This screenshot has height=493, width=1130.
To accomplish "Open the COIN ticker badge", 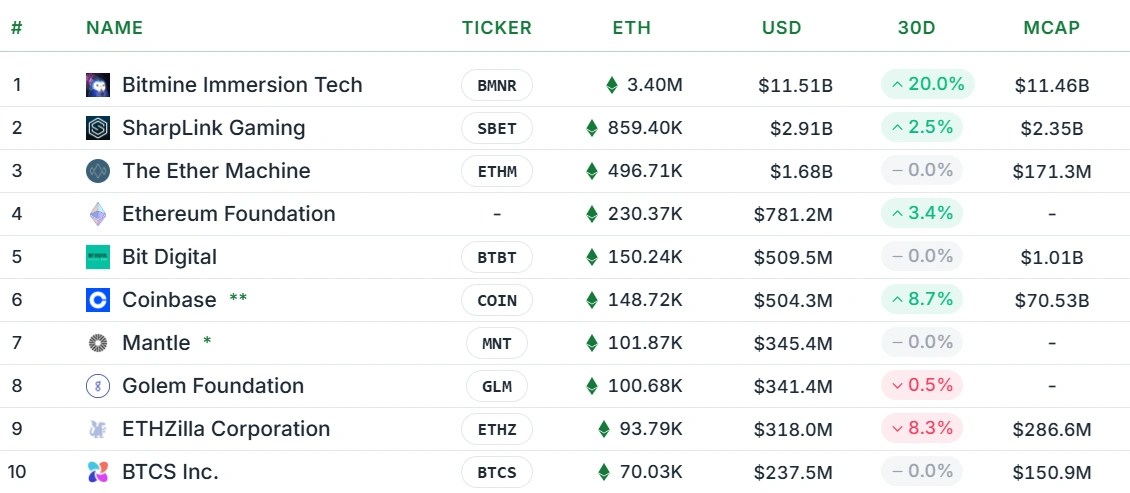I will 497,300.
